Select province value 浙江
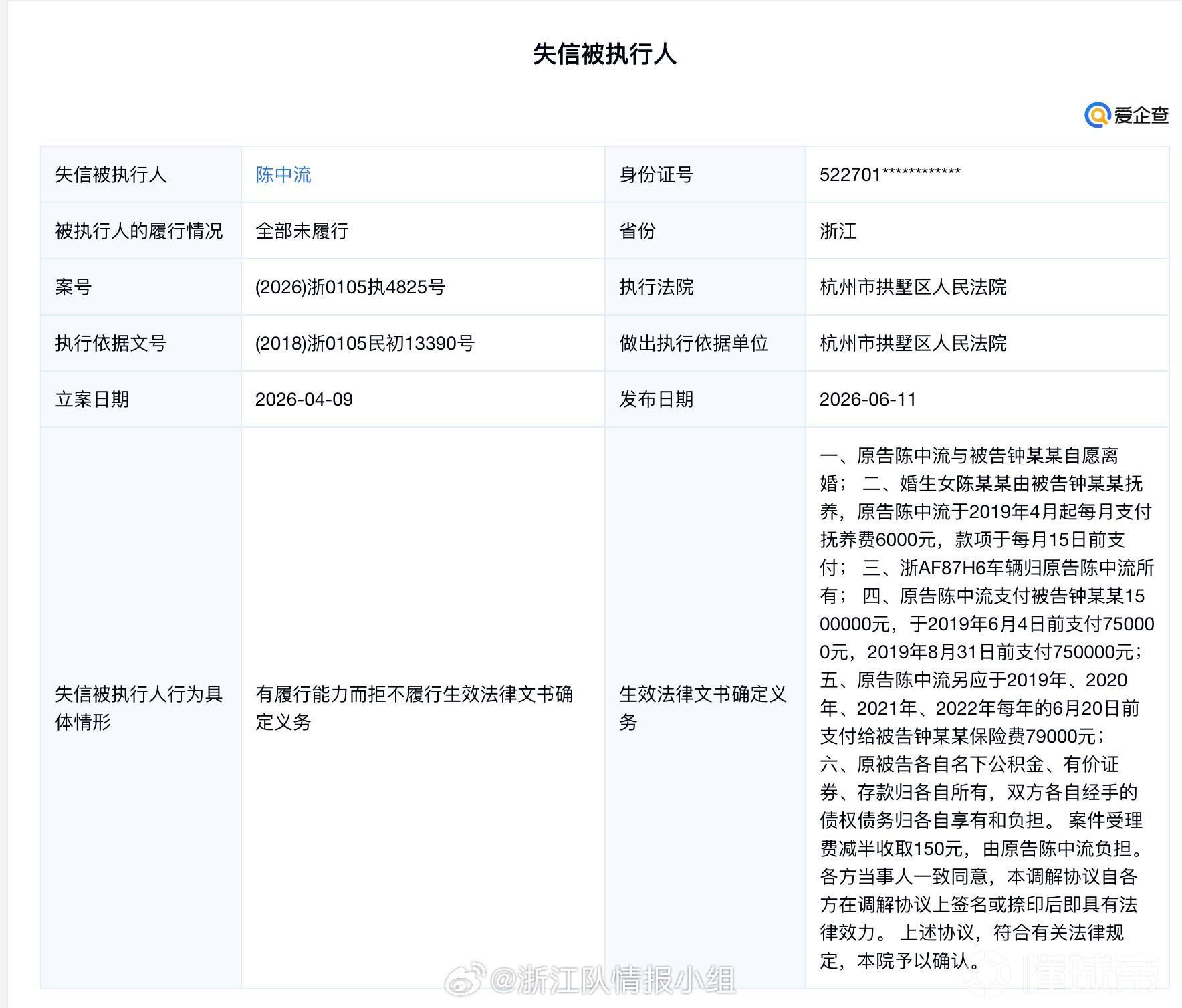 tap(838, 231)
